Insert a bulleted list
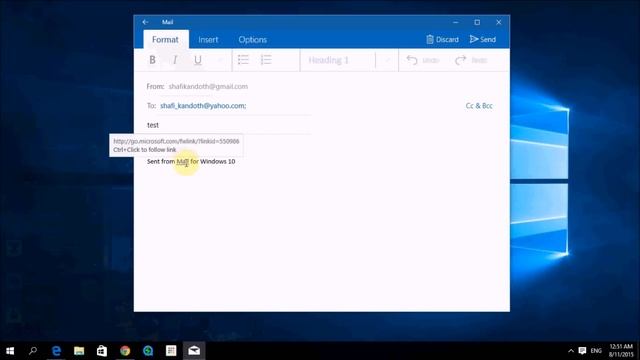The image size is (640, 360). click(x=243, y=60)
